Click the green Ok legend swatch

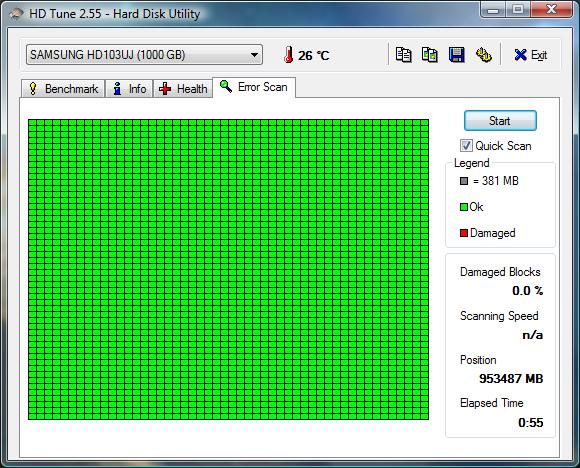point(464,207)
